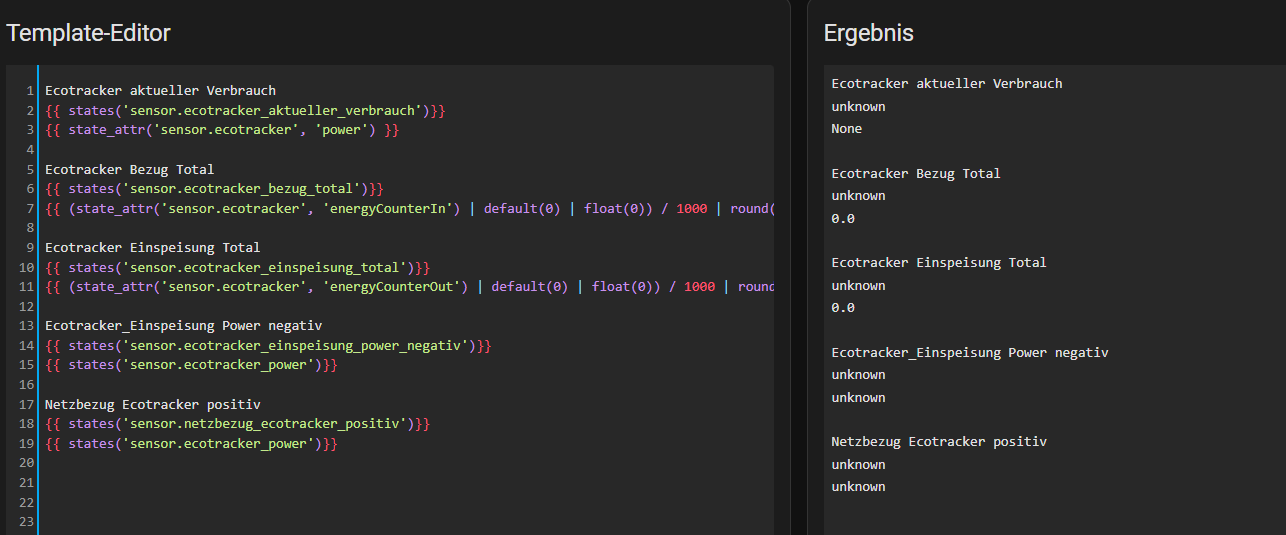Click the einspeisung_power_negativ states line
Viewport: 1286px width, 535px height.
(268, 345)
